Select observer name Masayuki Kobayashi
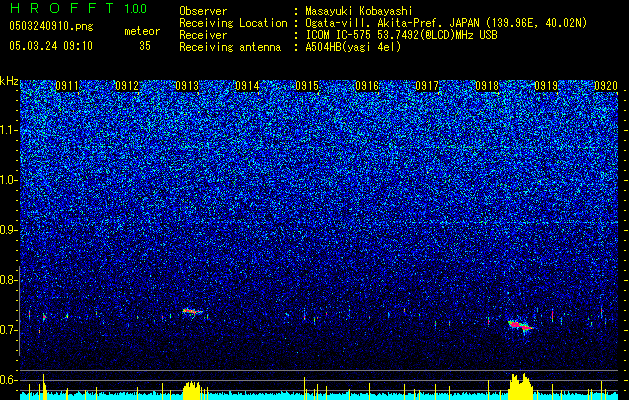 click(359, 11)
